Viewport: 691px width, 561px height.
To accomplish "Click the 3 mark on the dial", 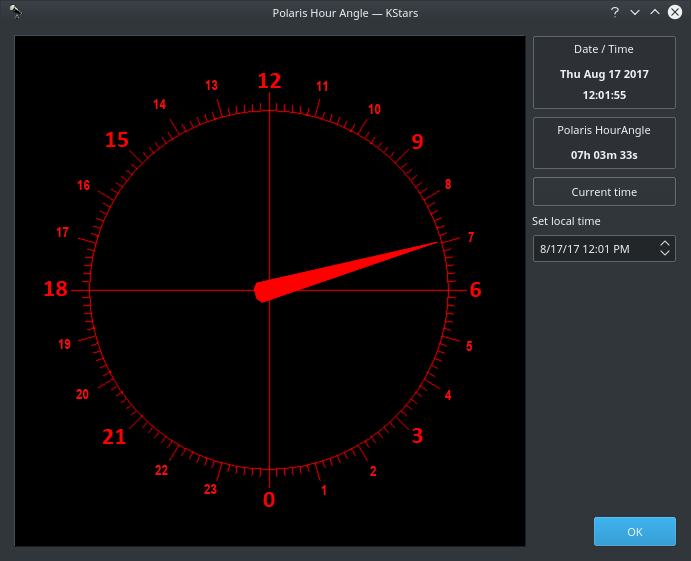I will (417, 436).
